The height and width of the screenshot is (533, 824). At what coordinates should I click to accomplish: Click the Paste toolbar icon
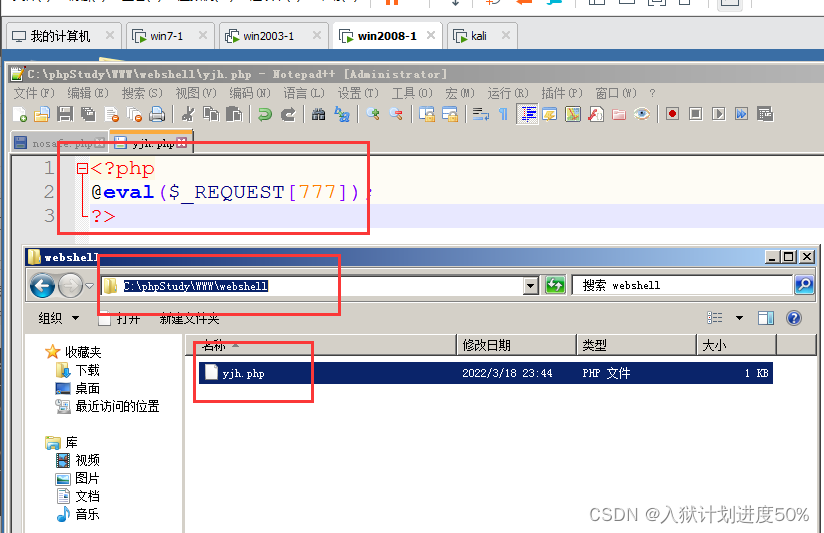(234, 114)
